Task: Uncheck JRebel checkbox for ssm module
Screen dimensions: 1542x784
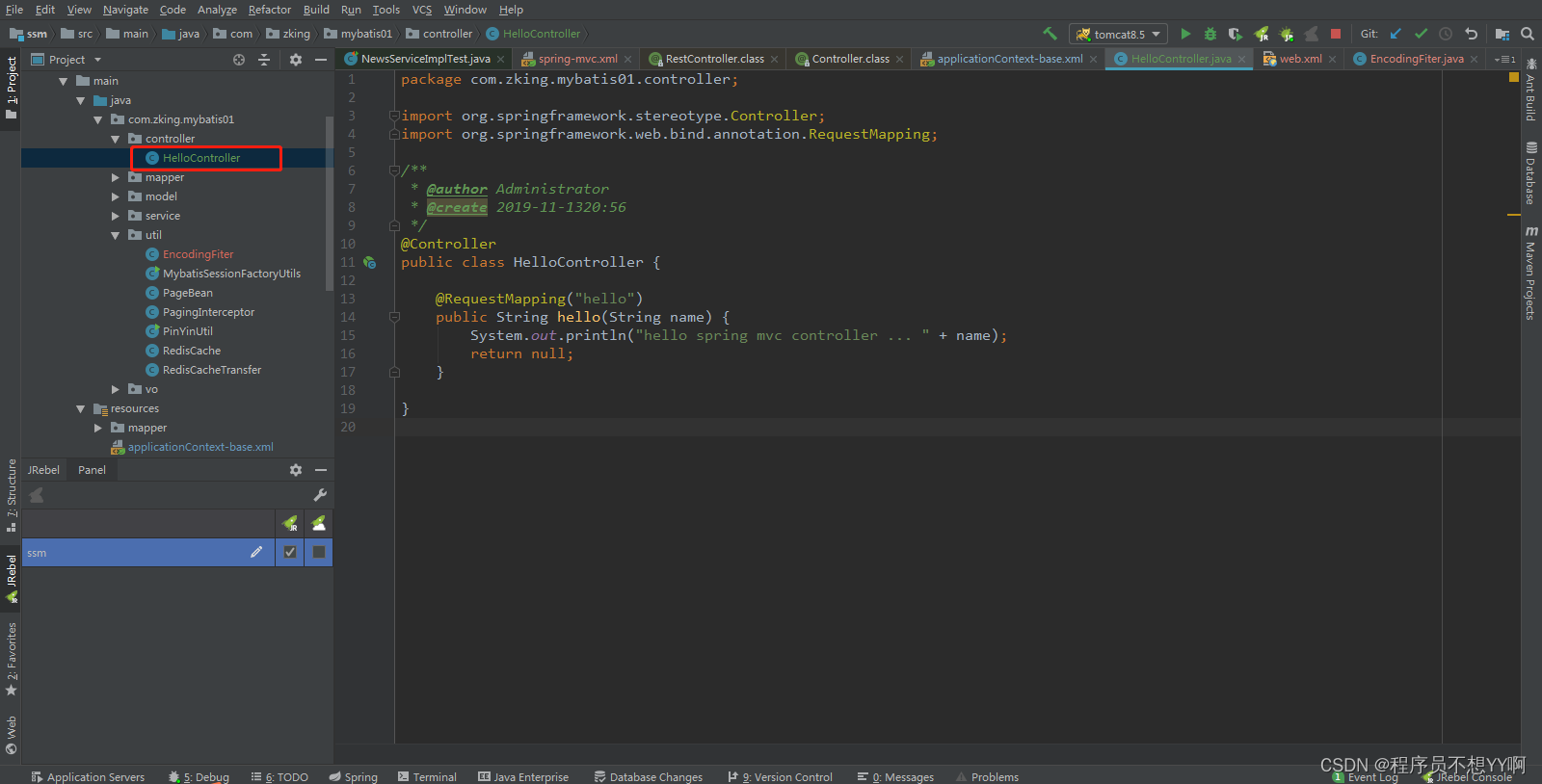Action: click(290, 552)
